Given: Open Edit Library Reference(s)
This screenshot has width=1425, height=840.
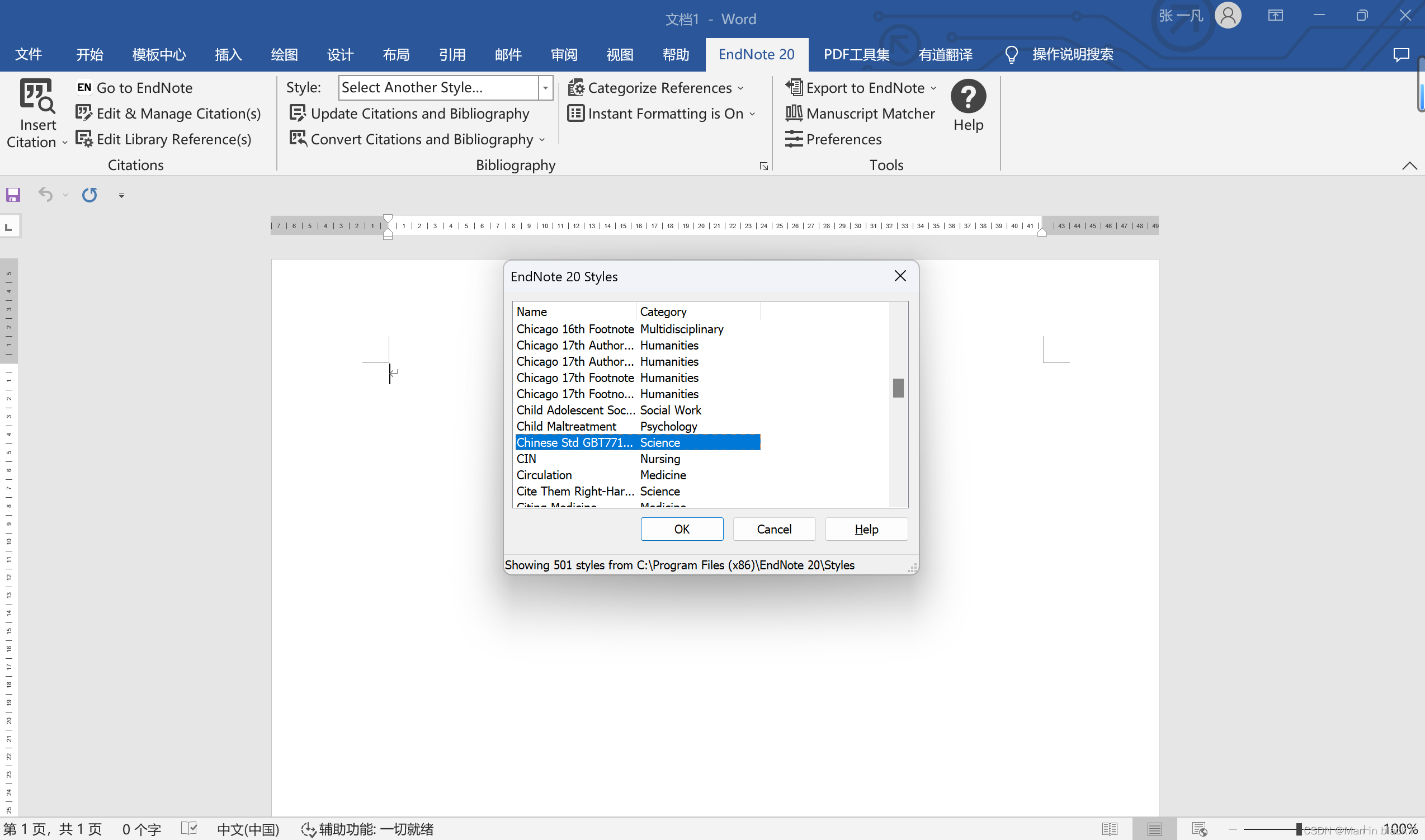Looking at the screenshot, I should tap(163, 139).
